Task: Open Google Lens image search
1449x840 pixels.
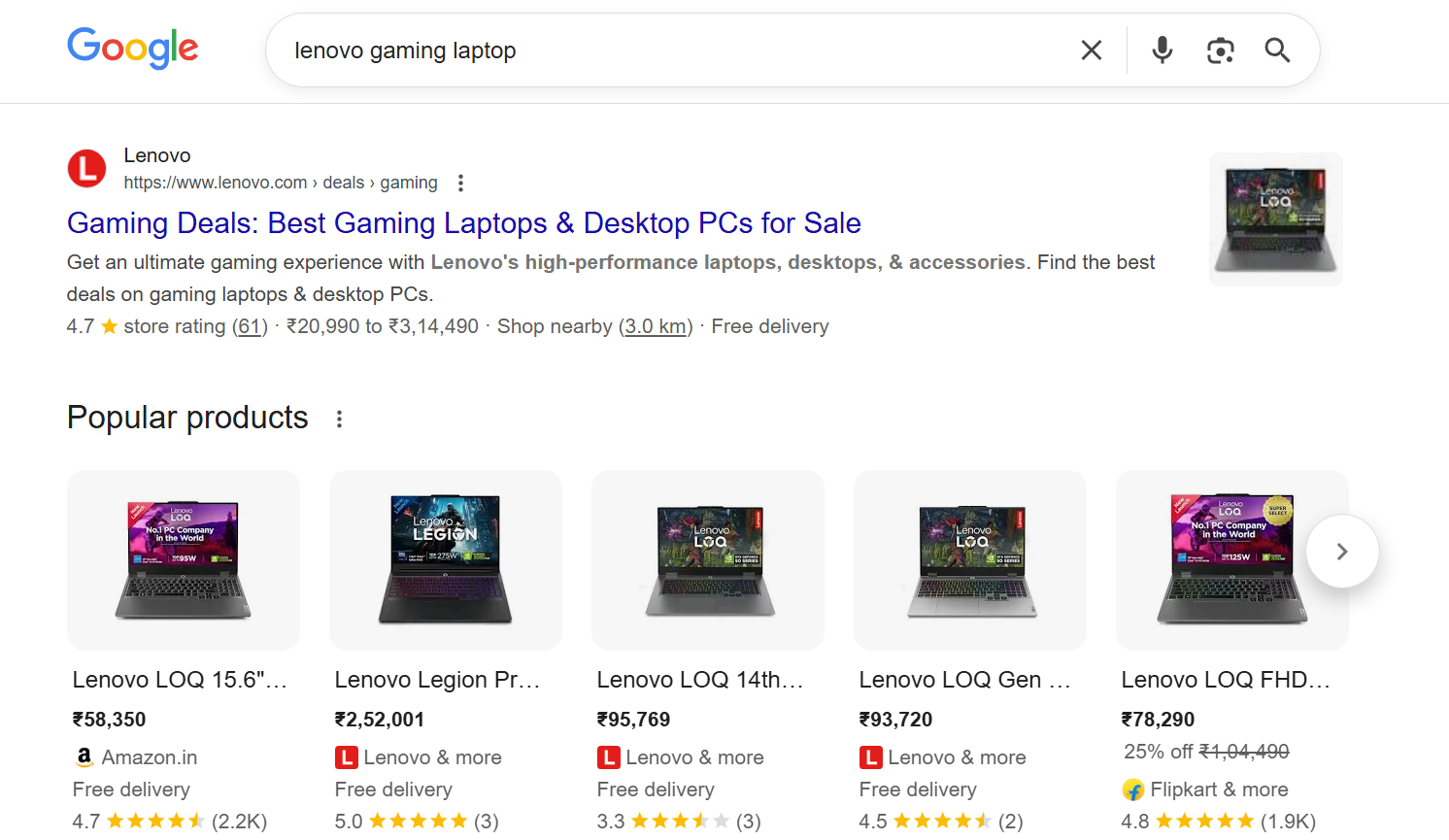Action: click(1220, 50)
